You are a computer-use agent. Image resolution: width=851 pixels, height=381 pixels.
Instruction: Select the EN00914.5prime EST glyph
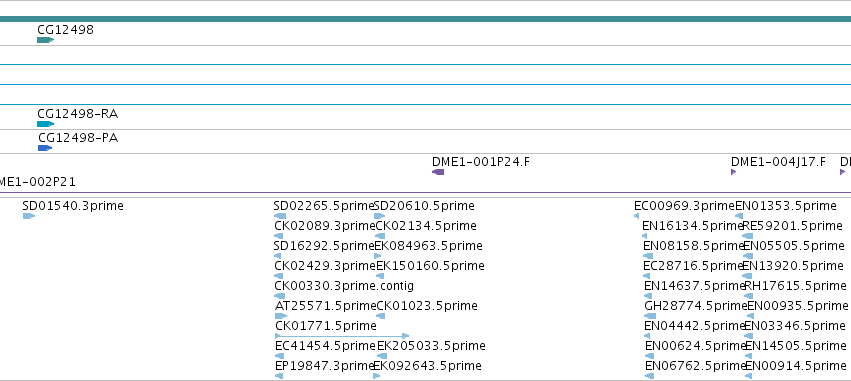click(x=749, y=376)
